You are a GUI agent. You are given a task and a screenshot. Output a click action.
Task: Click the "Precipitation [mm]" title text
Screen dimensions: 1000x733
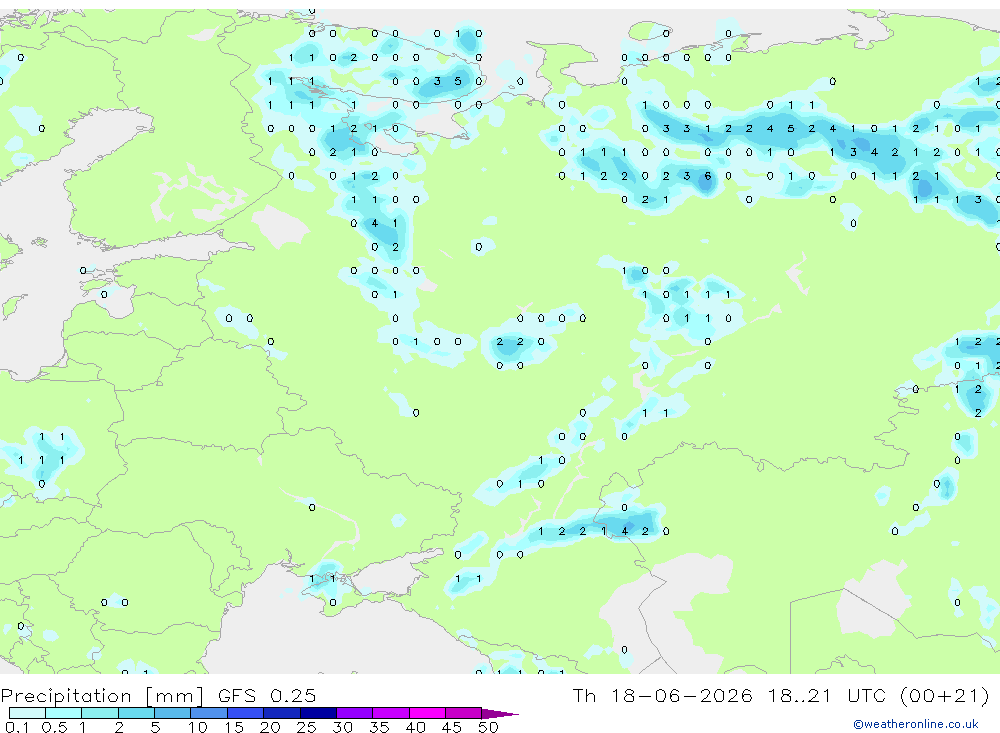[102, 695]
